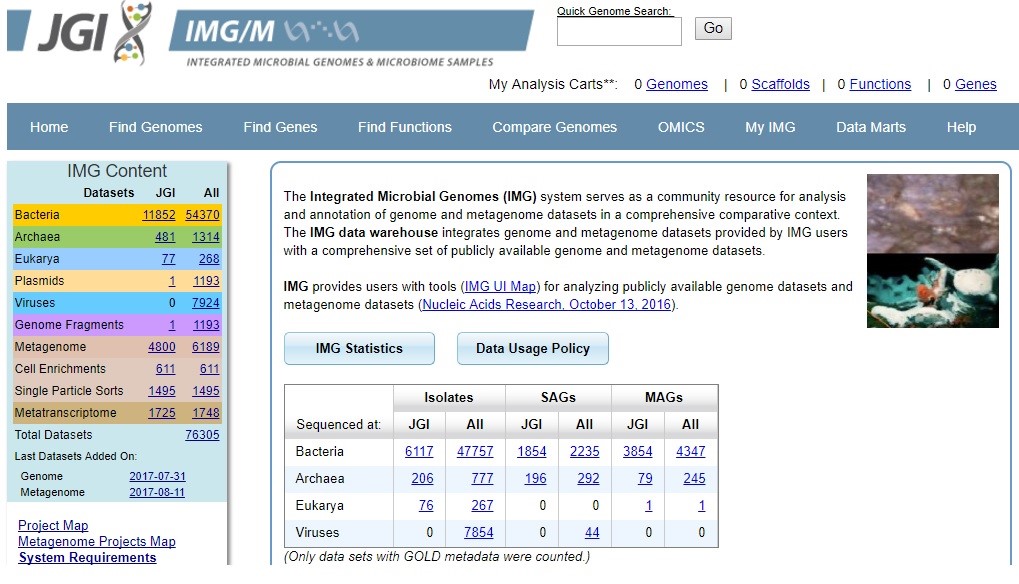Open Eukarya Isolates All count 267
Image resolution: width=1019 pixels, height=584 pixels.
(x=482, y=505)
